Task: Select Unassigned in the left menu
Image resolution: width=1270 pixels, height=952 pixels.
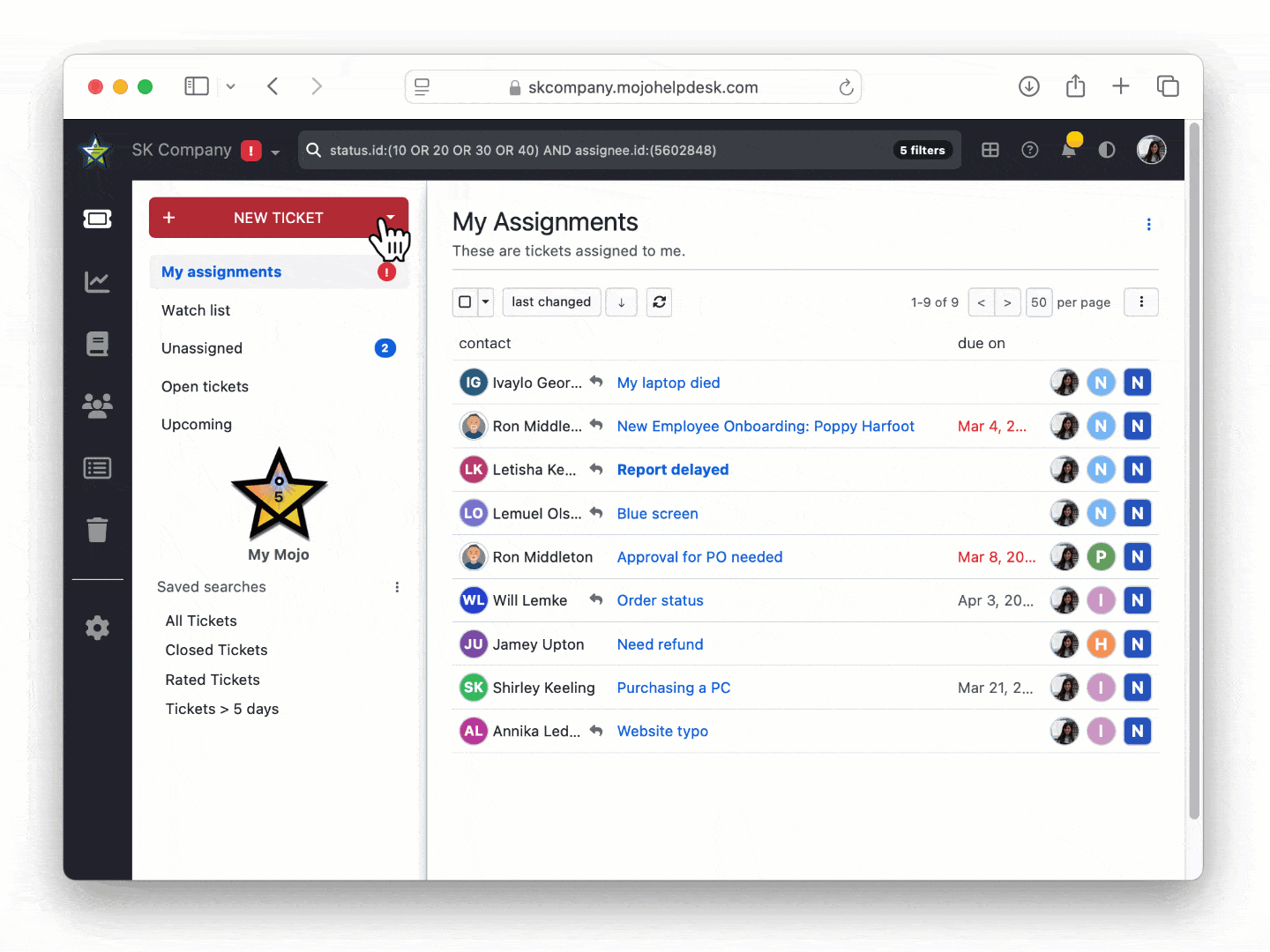Action: point(202,348)
